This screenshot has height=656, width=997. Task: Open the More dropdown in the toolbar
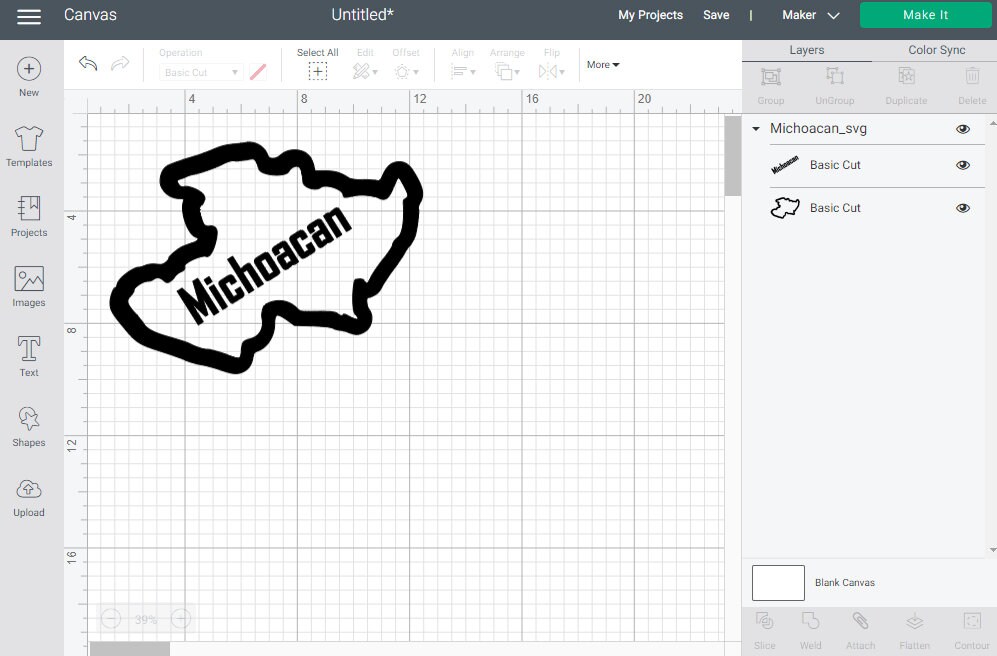click(602, 64)
